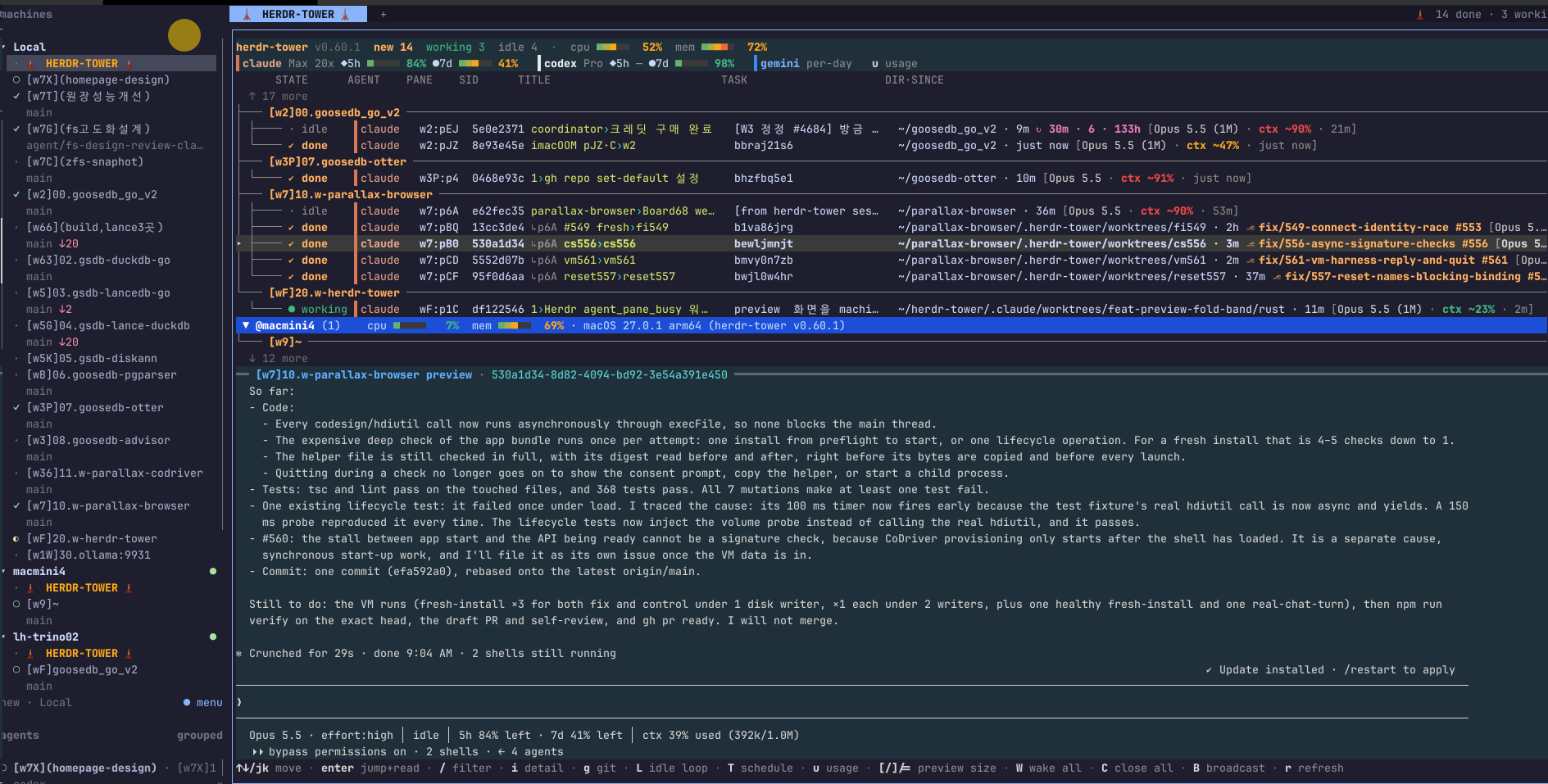Click the 'u usage' shortcut in header
1548x784 pixels.
895,63
